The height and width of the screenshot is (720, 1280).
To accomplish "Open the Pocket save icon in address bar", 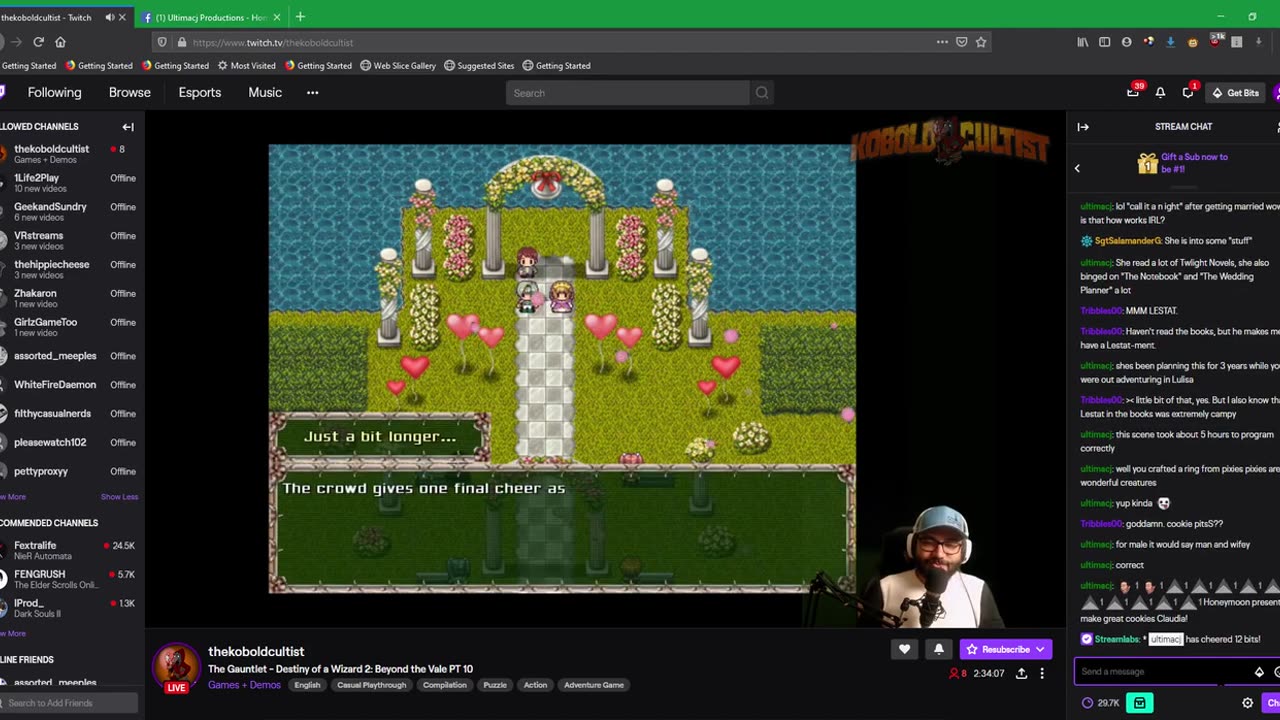I will [962, 42].
